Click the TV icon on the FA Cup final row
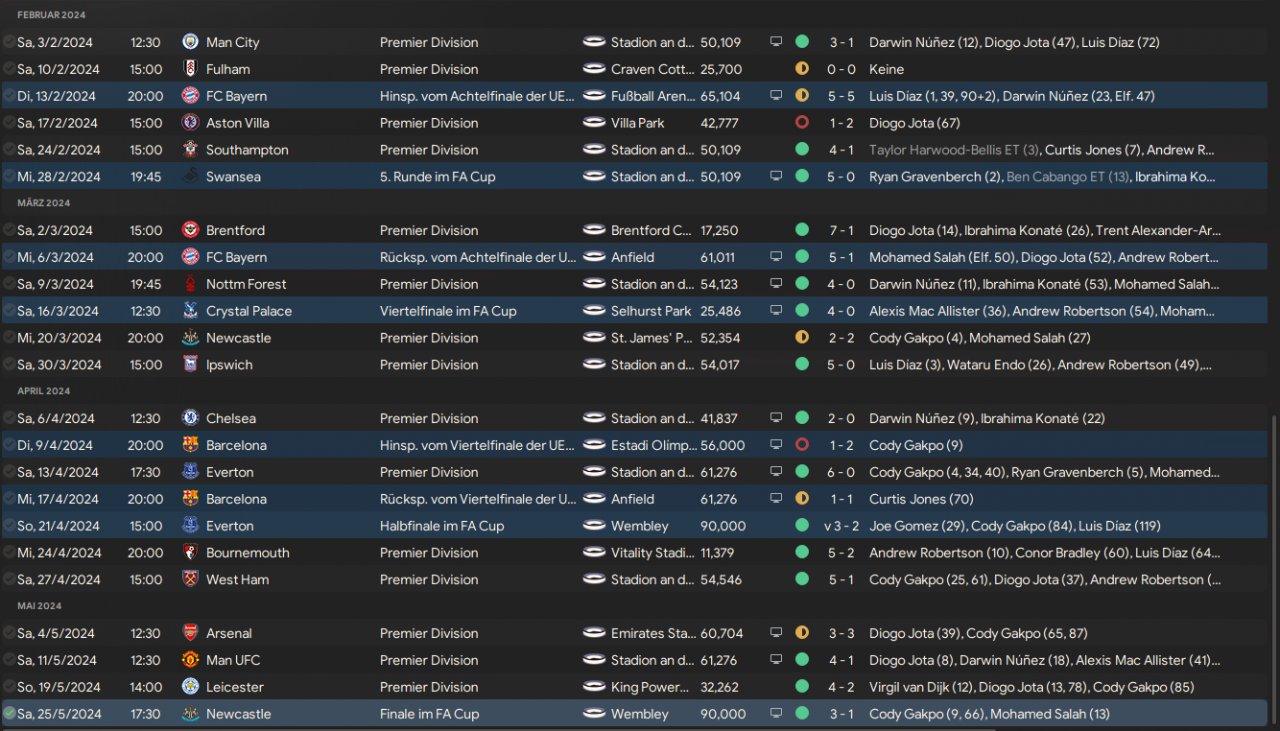 point(776,714)
